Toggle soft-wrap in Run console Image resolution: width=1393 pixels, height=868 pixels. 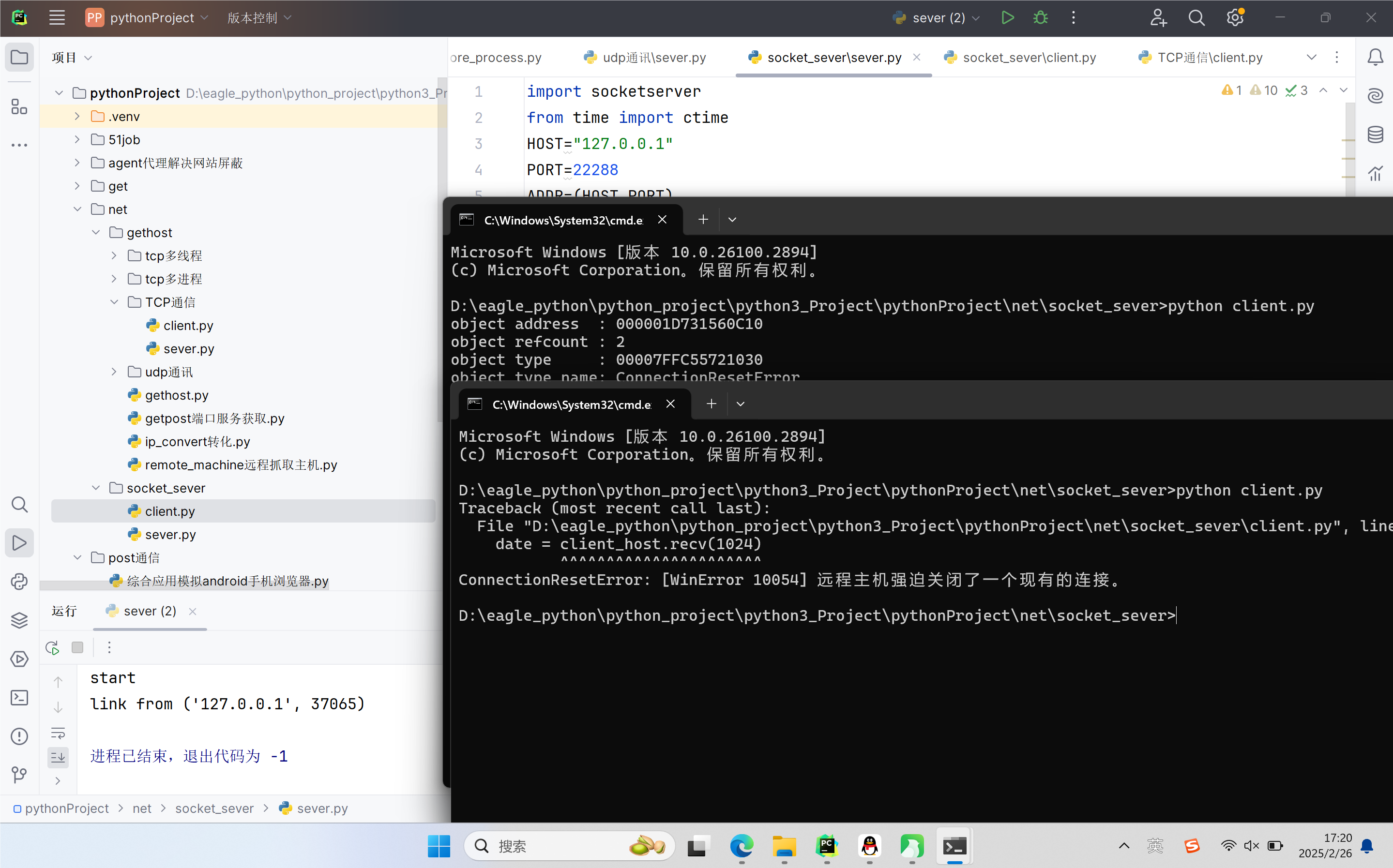click(x=58, y=733)
